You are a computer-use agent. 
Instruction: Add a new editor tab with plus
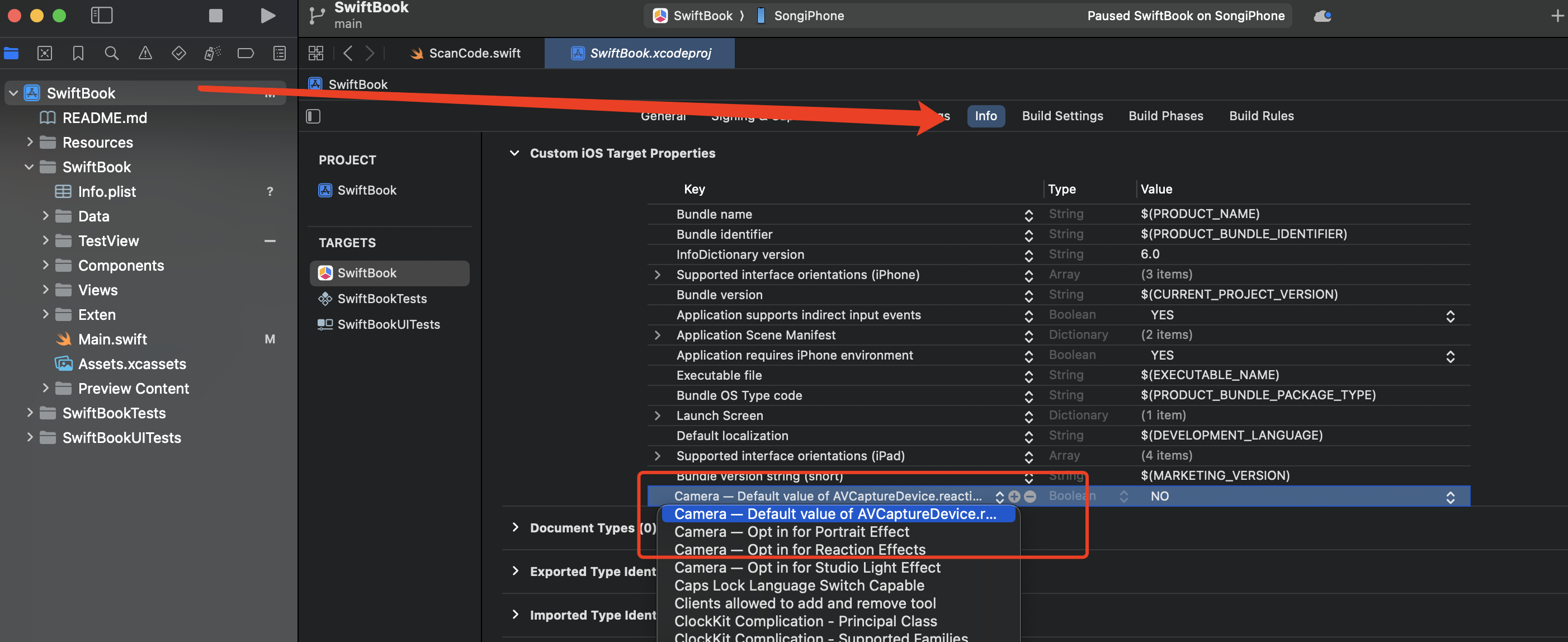point(1557,16)
